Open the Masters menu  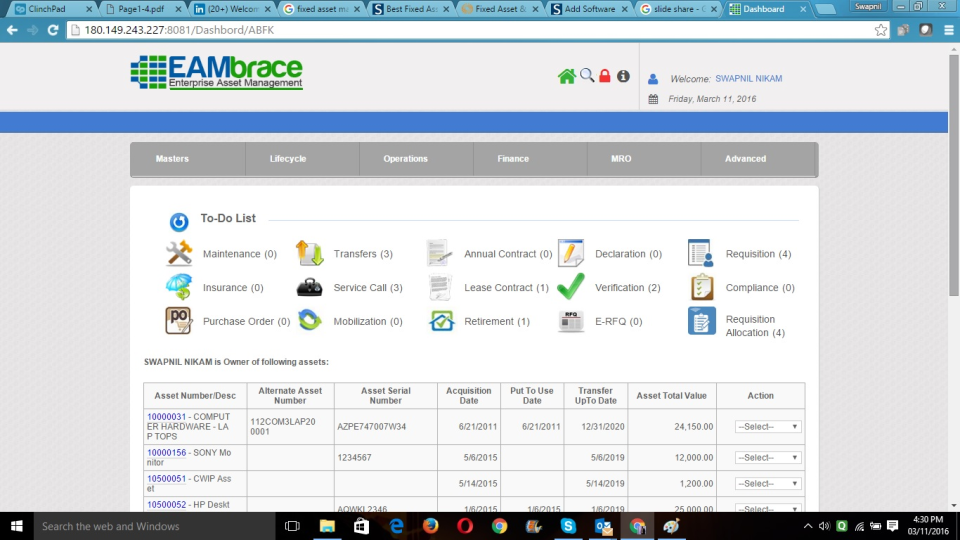coord(172,159)
